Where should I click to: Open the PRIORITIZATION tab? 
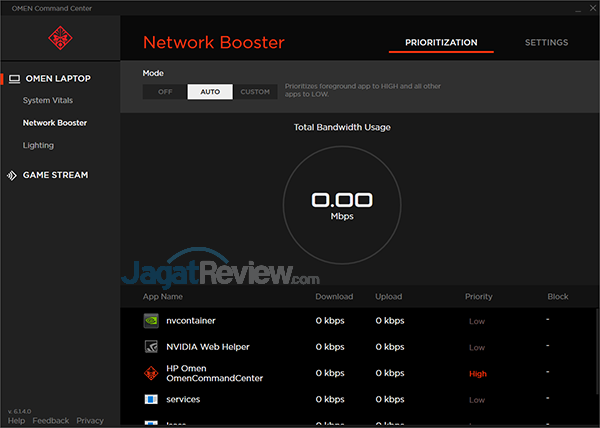point(441,43)
